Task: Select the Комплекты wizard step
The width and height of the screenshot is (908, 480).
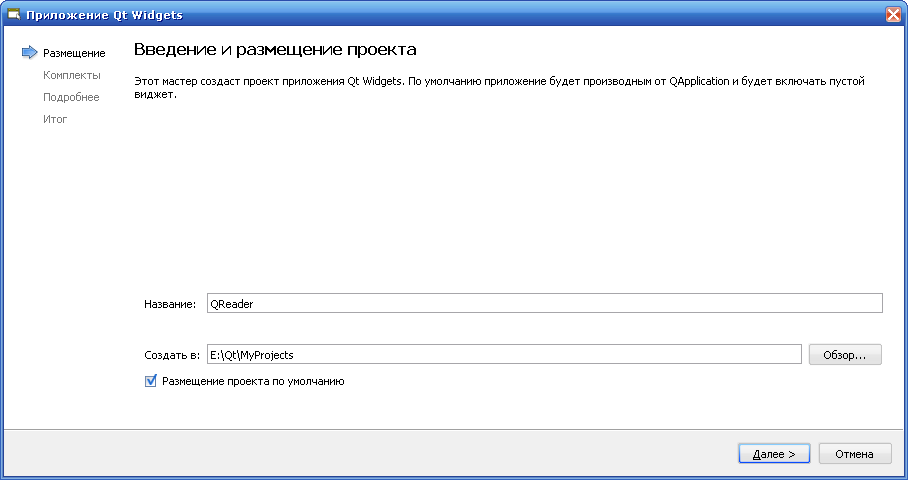Action: [x=72, y=75]
